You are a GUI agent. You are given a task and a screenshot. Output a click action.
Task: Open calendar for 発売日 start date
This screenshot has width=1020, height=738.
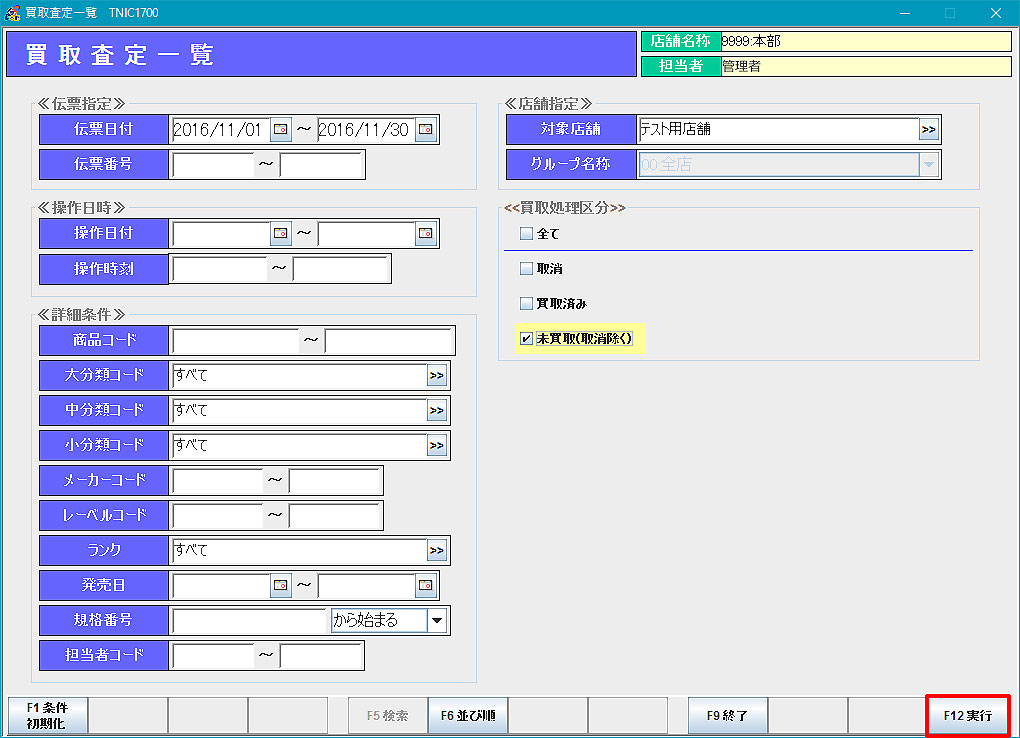tap(281, 585)
